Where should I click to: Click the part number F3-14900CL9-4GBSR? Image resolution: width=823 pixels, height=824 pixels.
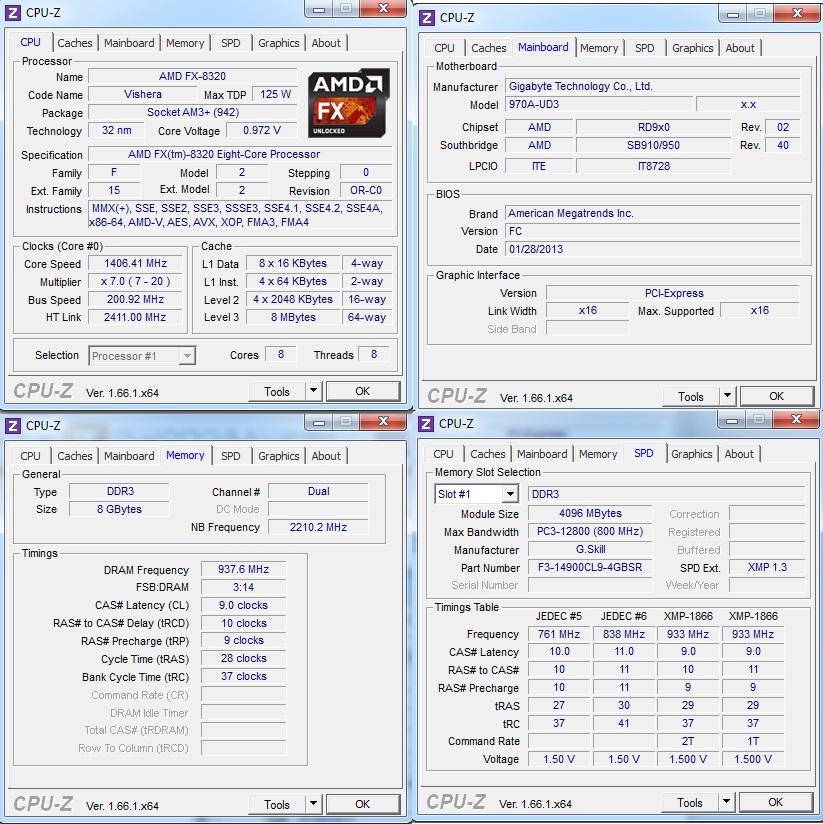[x=590, y=568]
